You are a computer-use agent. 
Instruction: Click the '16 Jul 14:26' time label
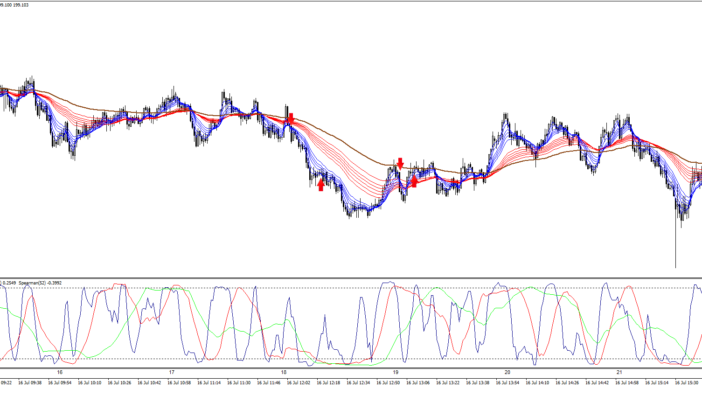tap(567, 383)
